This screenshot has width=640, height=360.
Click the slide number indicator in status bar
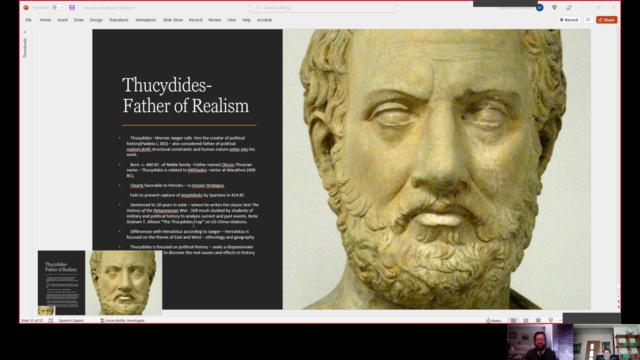32,320
